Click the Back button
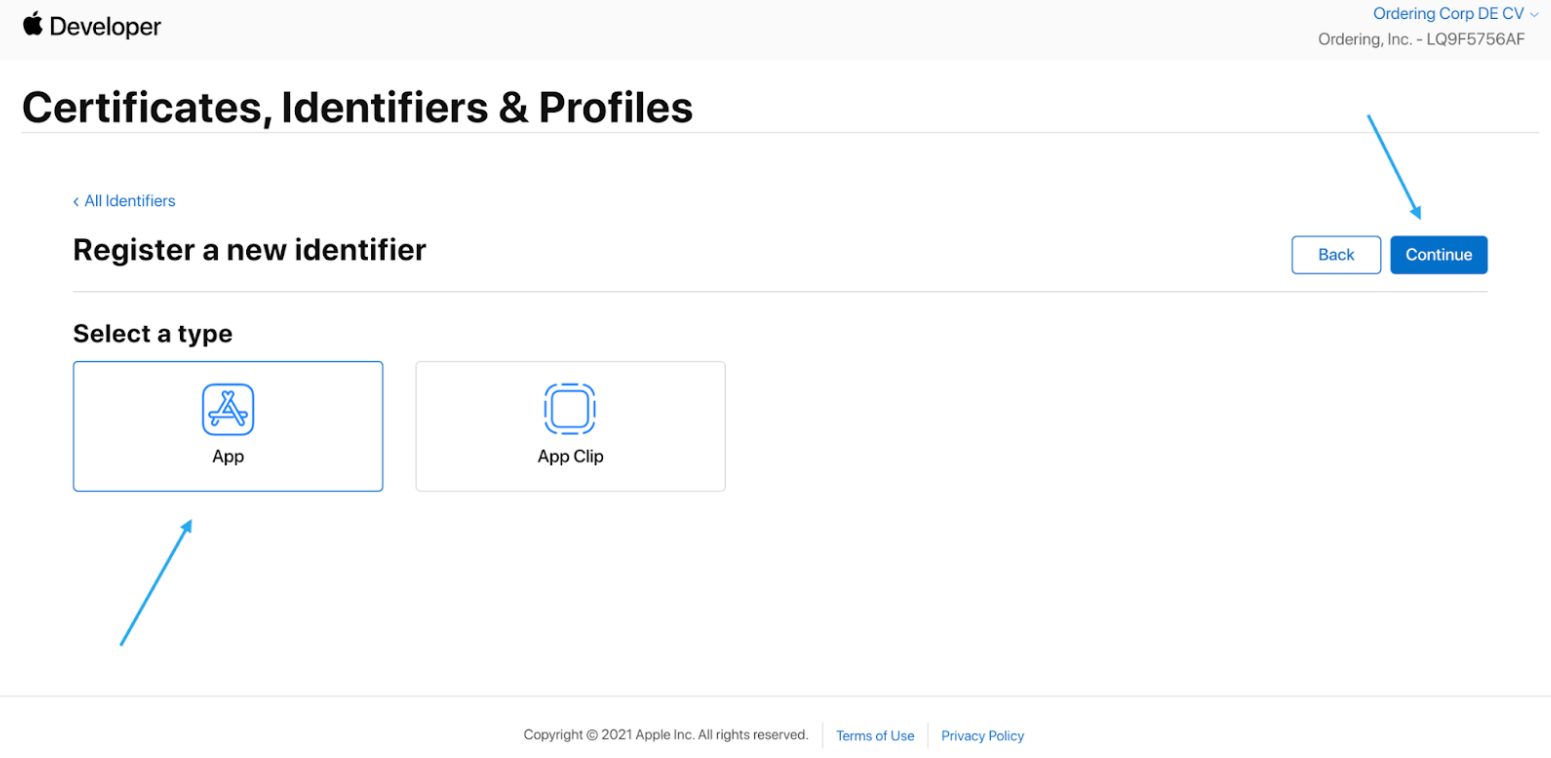Image resolution: width=1551 pixels, height=758 pixels. tap(1336, 255)
